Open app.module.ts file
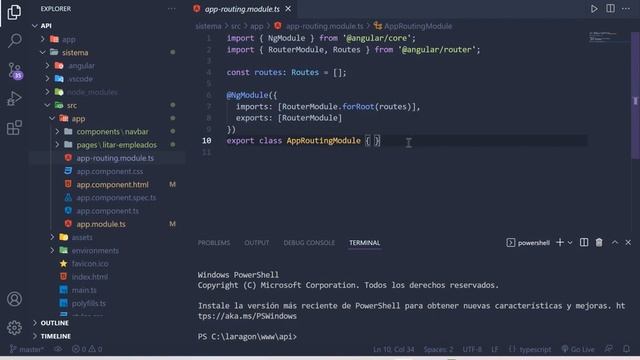The image size is (640, 360). point(101,224)
